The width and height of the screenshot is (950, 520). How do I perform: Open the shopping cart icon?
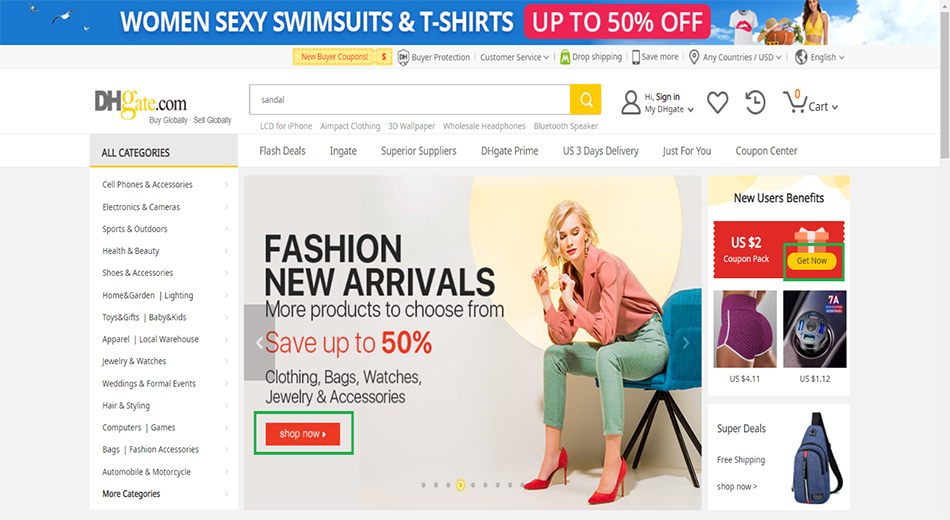coord(794,102)
